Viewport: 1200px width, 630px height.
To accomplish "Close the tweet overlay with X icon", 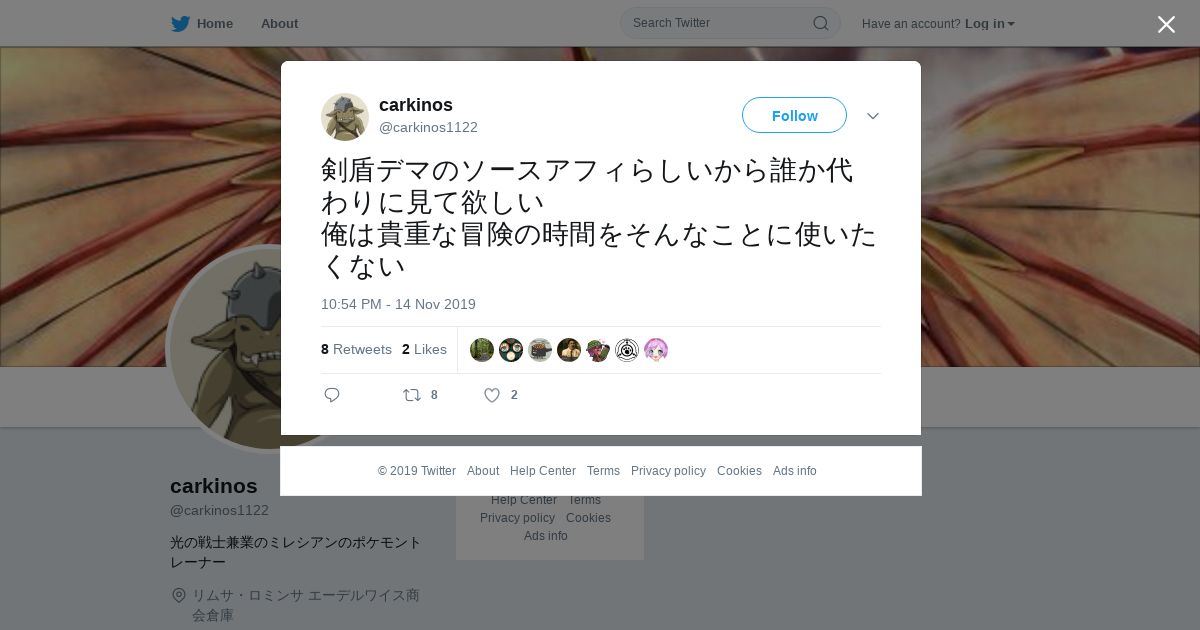I will (1166, 24).
